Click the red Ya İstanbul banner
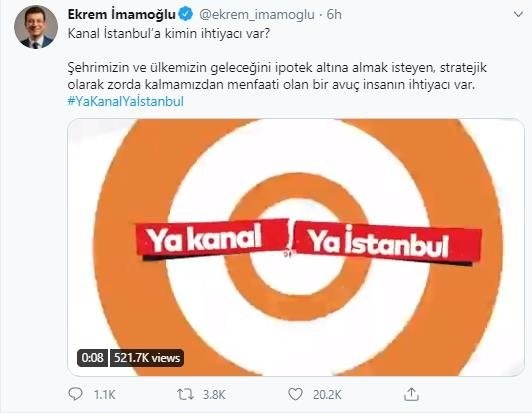The width and height of the screenshot is (532, 413). pyautogui.click(x=388, y=243)
